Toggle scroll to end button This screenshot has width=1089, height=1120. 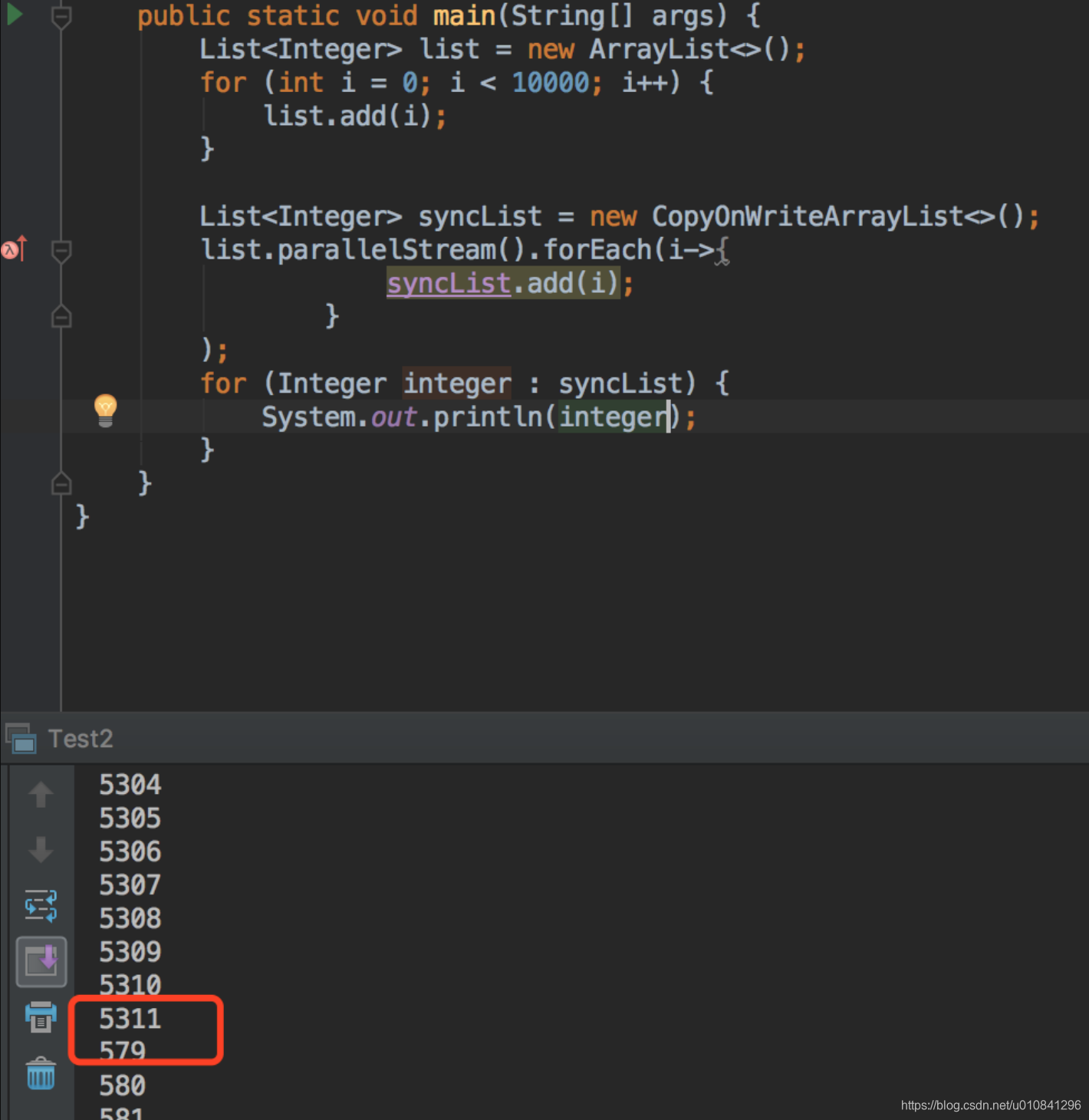click(x=41, y=961)
